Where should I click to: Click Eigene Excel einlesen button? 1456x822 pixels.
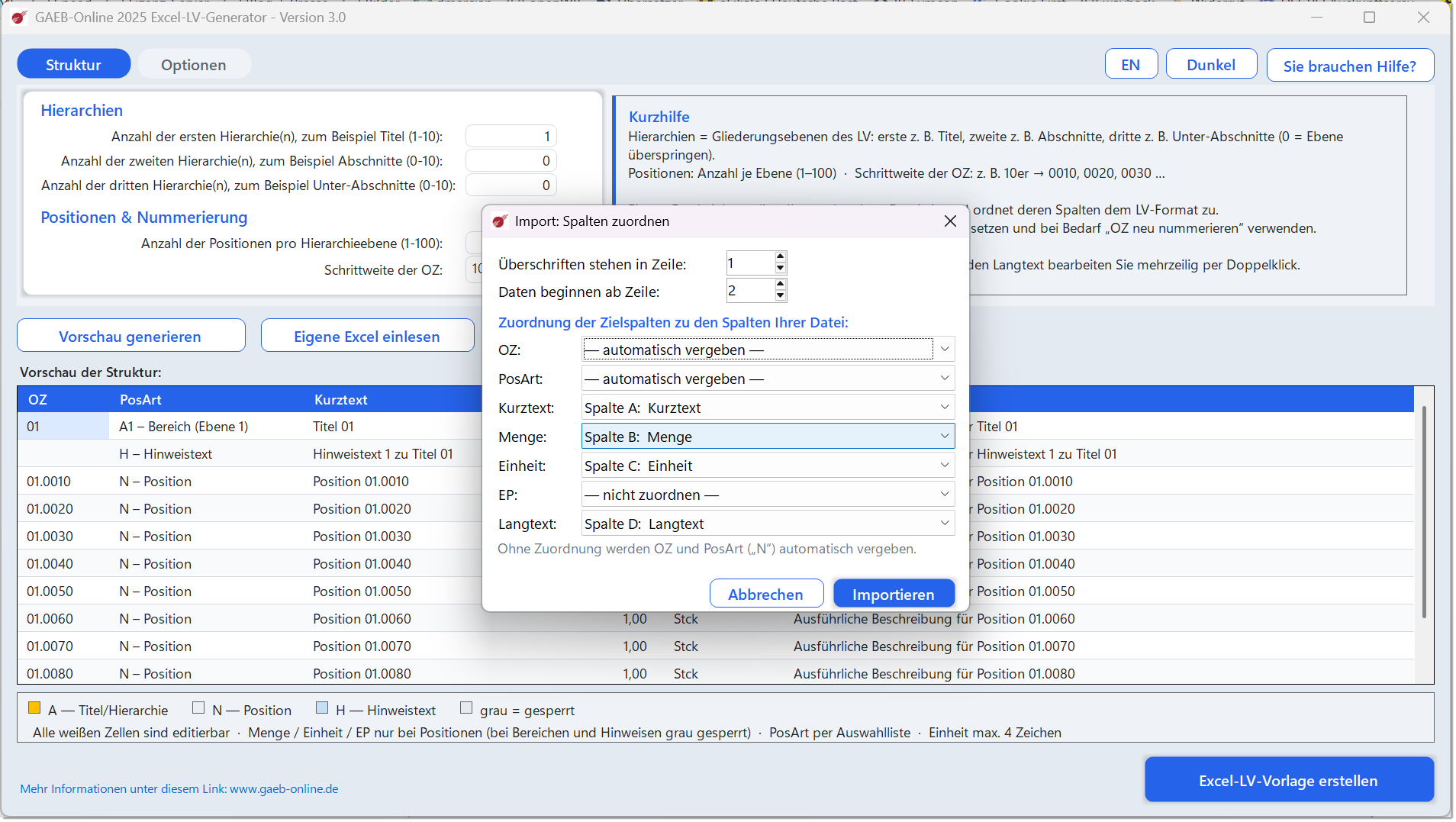click(x=367, y=336)
